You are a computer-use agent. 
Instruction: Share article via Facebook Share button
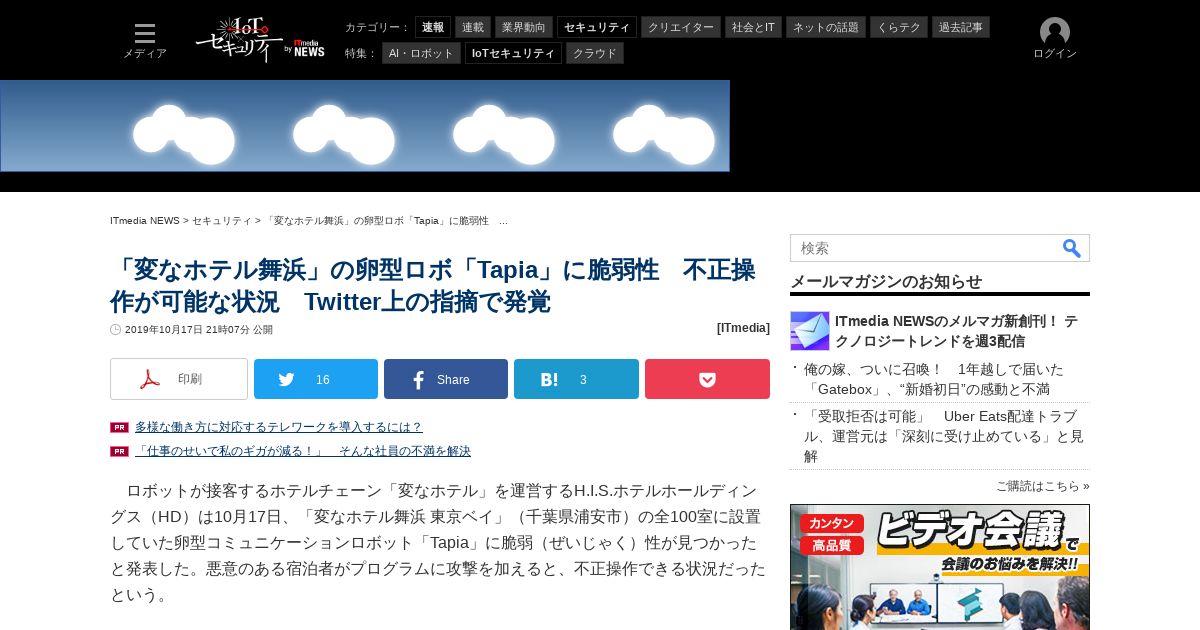point(446,379)
